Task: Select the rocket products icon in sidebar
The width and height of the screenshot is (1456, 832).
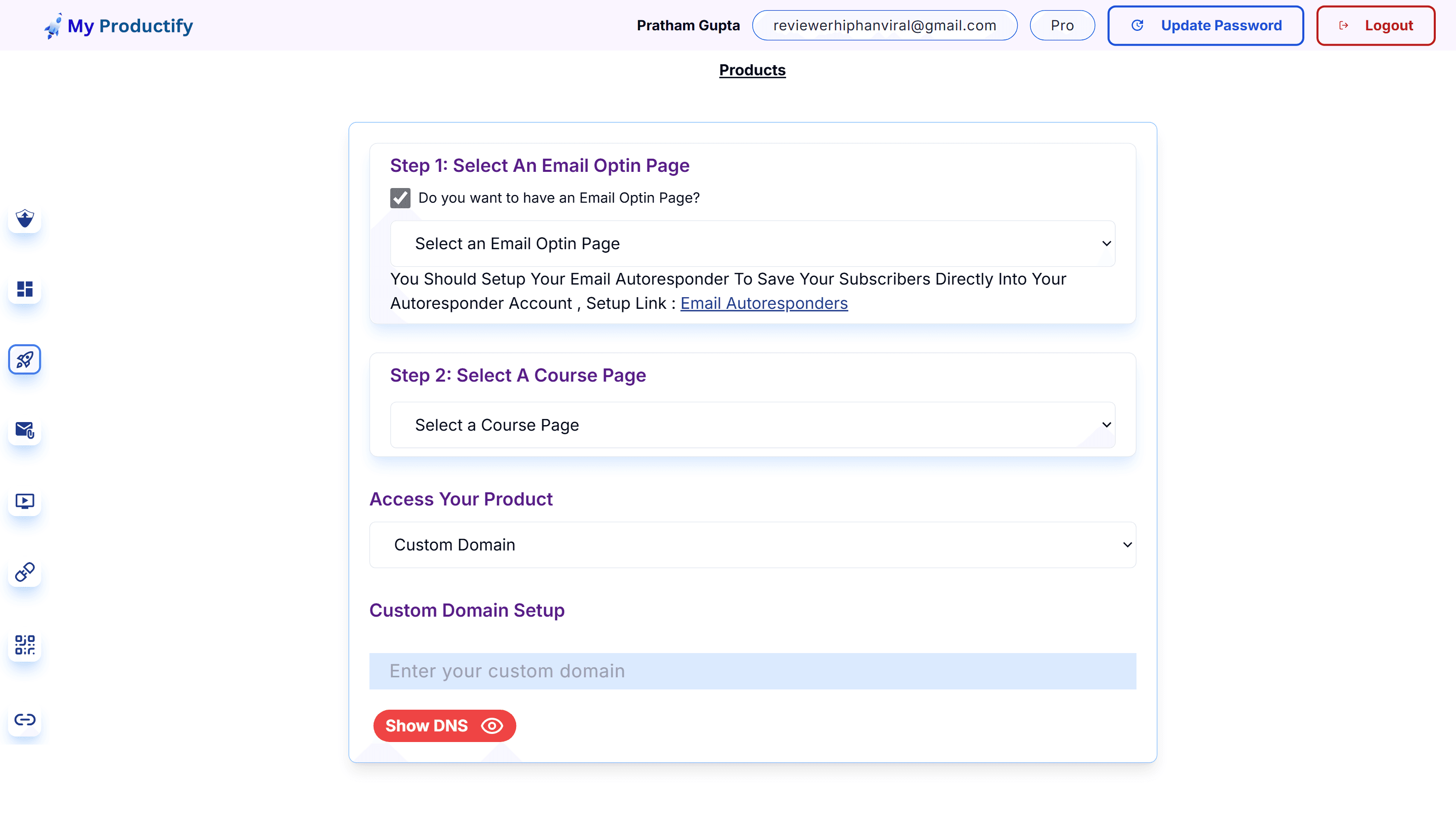Action: pyautogui.click(x=25, y=359)
